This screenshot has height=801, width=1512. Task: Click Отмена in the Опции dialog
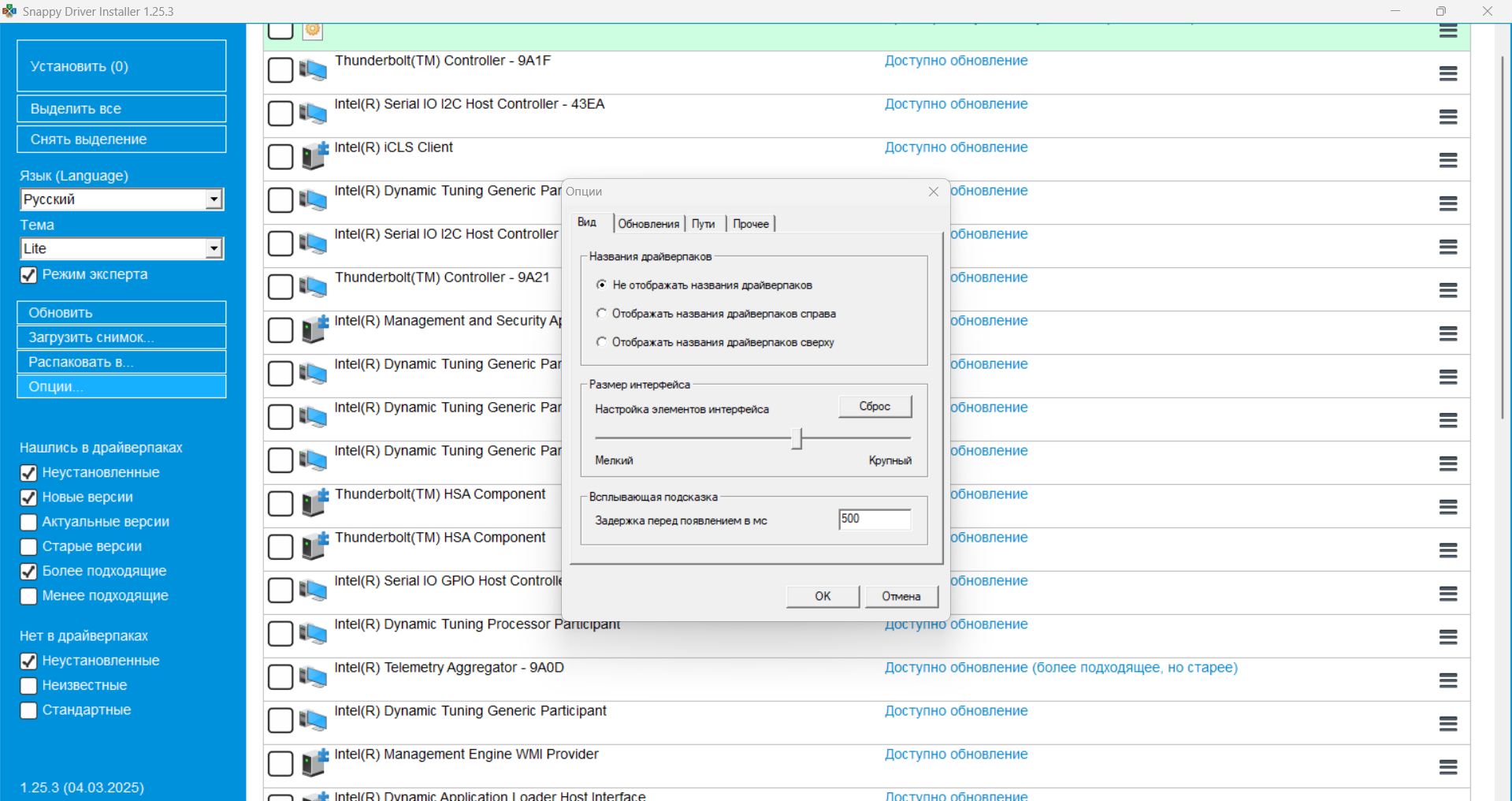pos(901,596)
